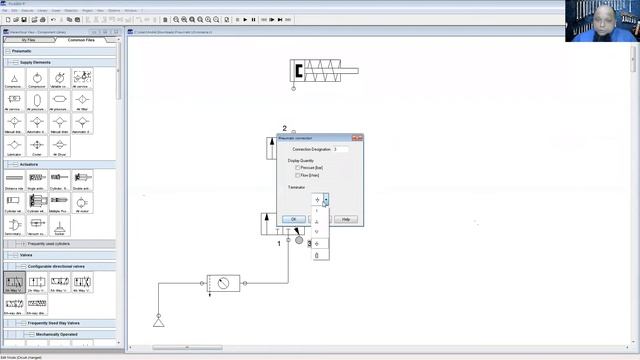Collapse the Mechanically Operated section
Viewport: 640px width, 360px height.
31,334
